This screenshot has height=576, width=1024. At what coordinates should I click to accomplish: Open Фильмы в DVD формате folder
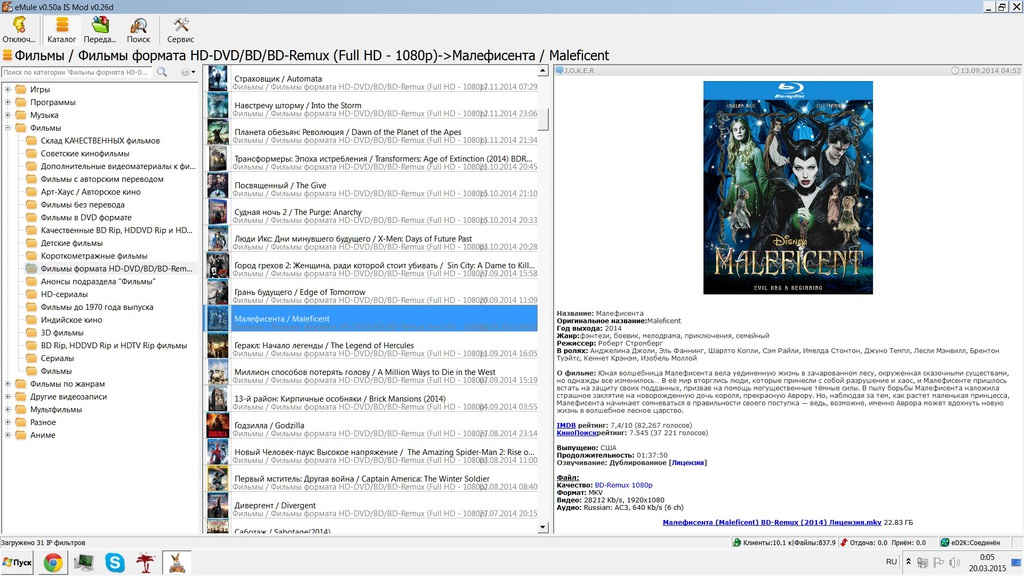click(79, 217)
